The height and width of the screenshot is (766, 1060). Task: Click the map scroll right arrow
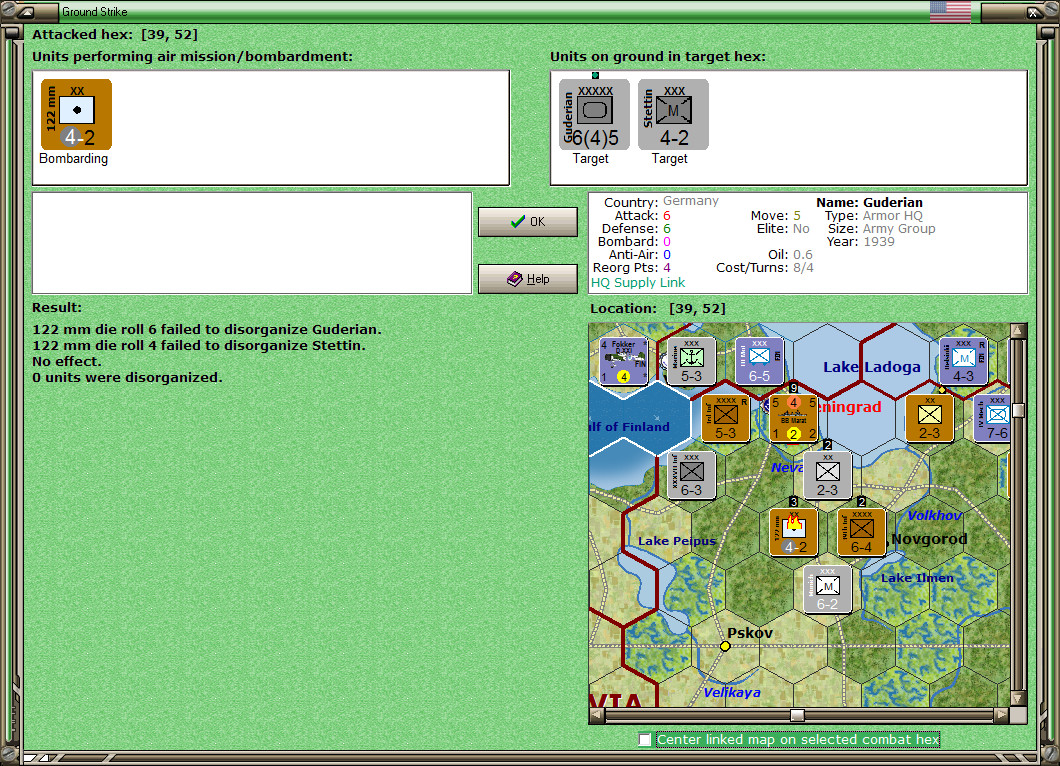(x=1002, y=715)
